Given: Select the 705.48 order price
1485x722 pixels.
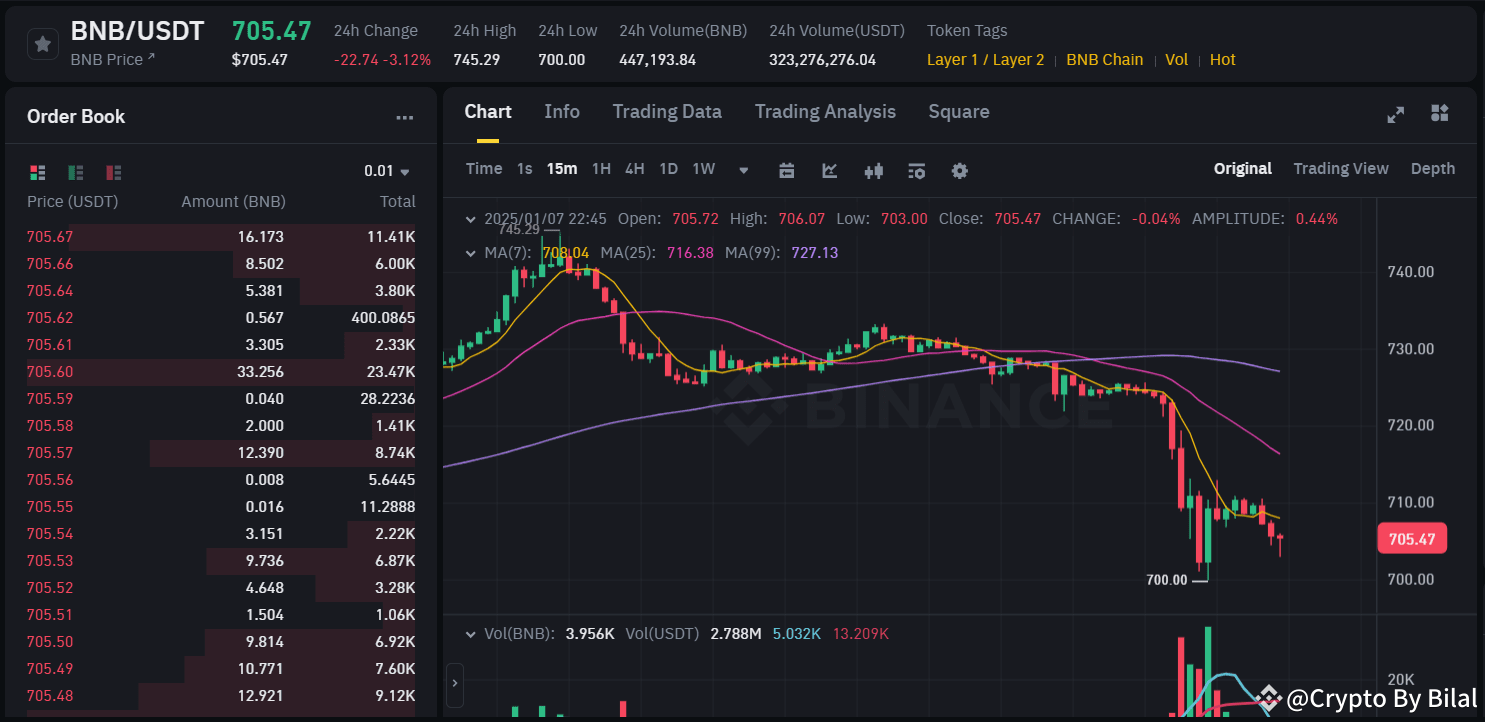Looking at the screenshot, I should (x=50, y=696).
